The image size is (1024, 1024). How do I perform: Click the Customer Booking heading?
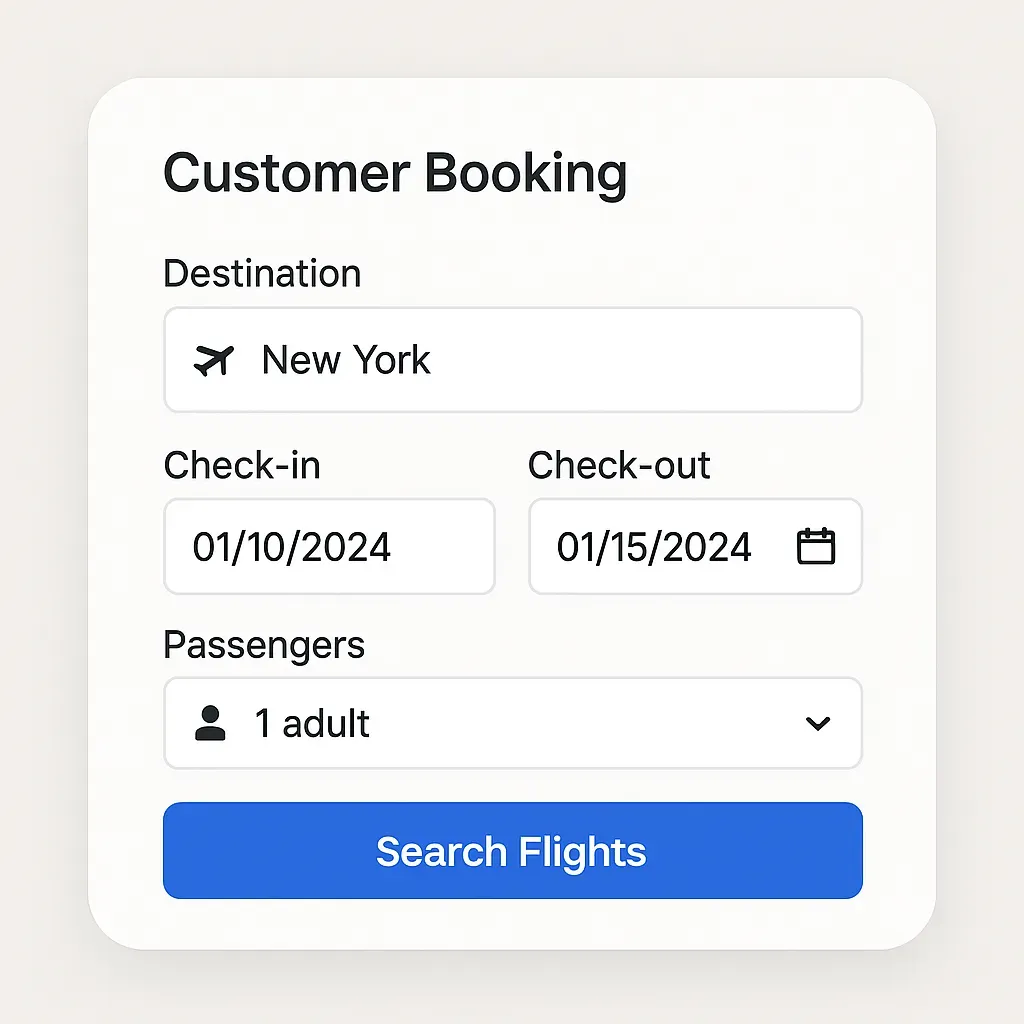(x=395, y=174)
